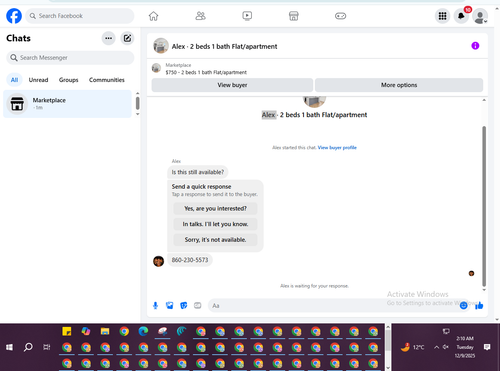Click the chat list scrollbar thumb
500x371 pixels.
(x=137, y=103)
